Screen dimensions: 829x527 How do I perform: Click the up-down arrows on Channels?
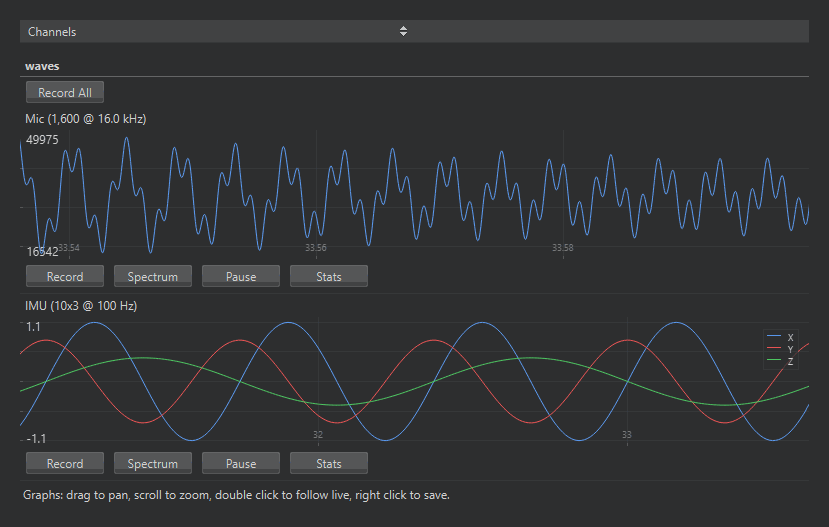click(403, 31)
